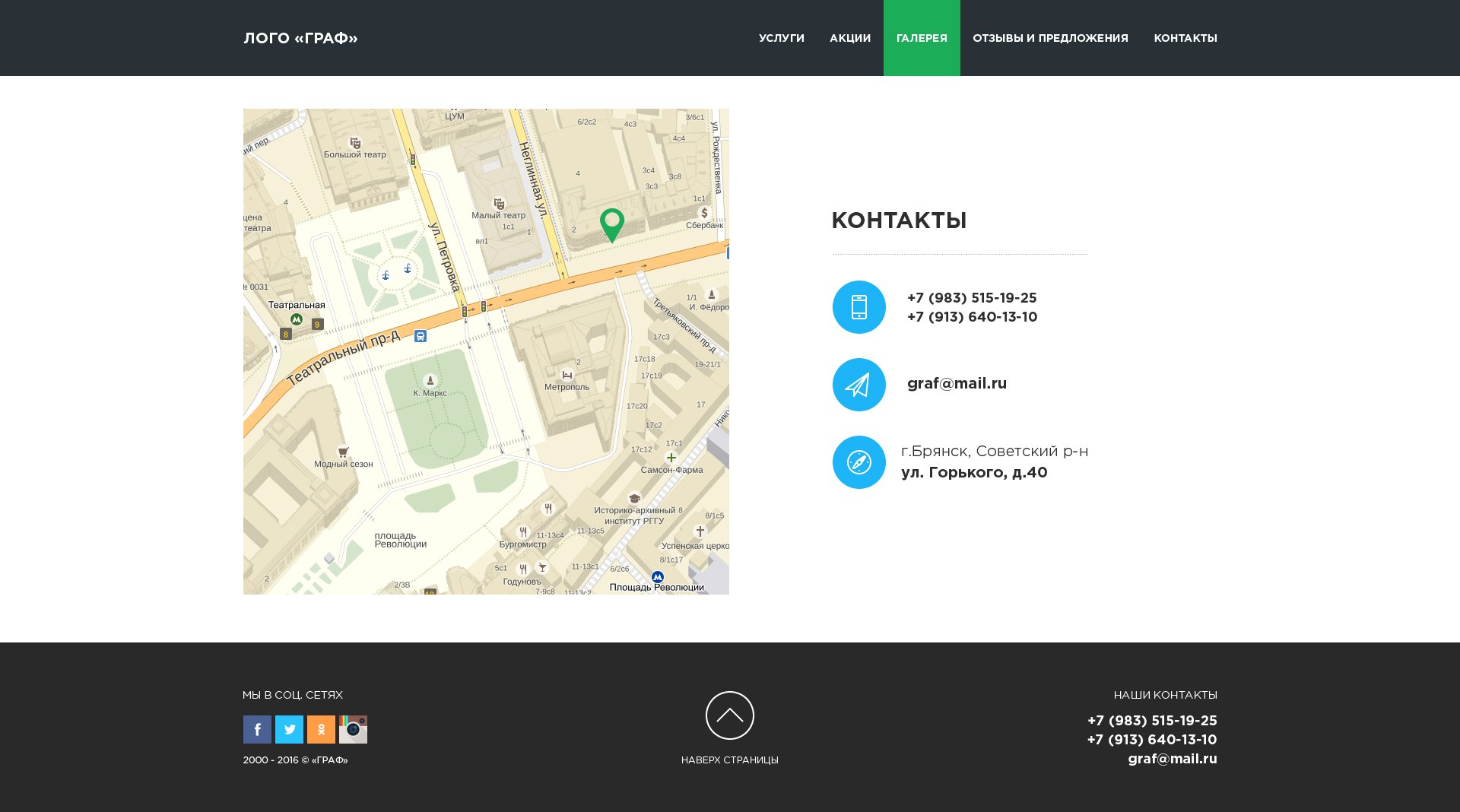This screenshot has width=1460, height=812.
Task: Click the Наверх страницы up arrow
Action: point(730,715)
